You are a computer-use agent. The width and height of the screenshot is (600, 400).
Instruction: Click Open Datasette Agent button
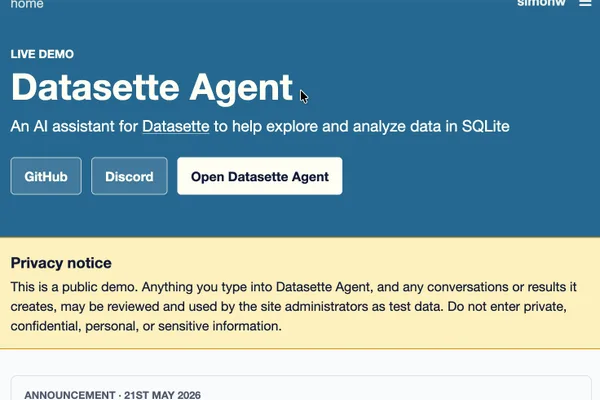pos(260,176)
